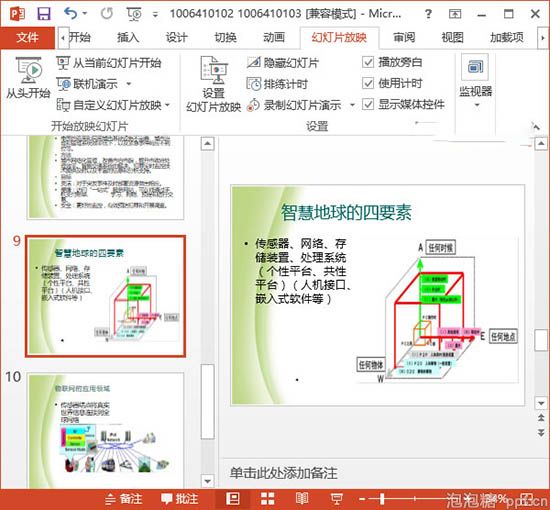
Task: Save the presentation with the floppy icon
Action: tap(44, 14)
